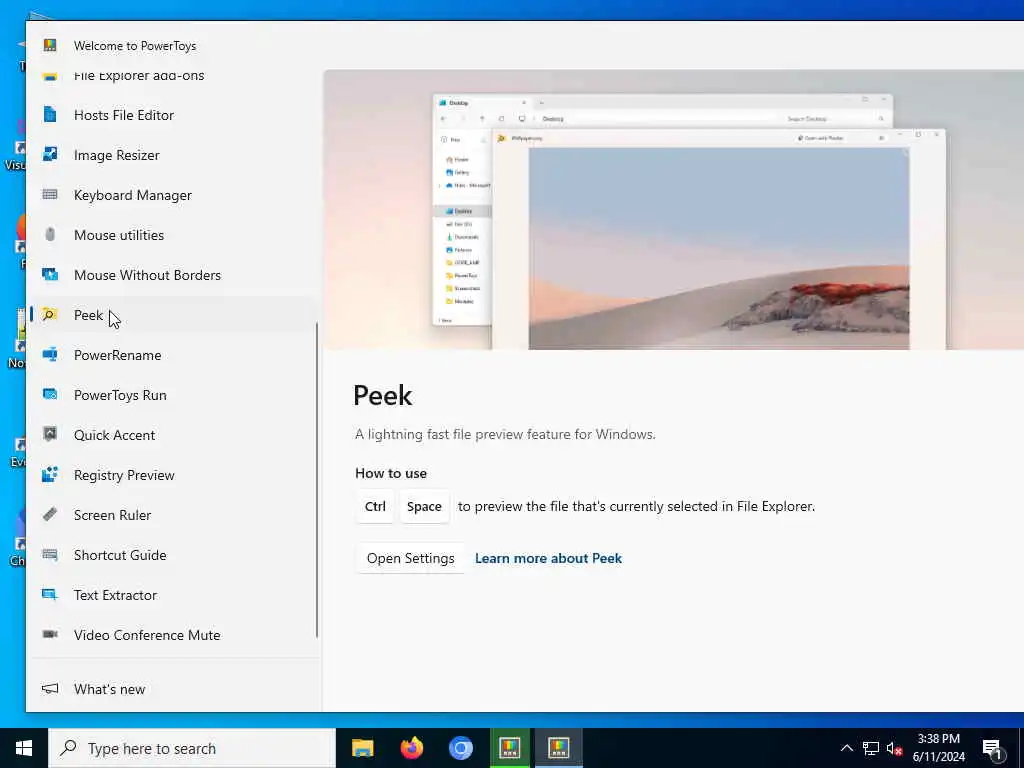Click the Image Resizer icon
Viewport: 1024px width, 768px height.
(x=50, y=154)
